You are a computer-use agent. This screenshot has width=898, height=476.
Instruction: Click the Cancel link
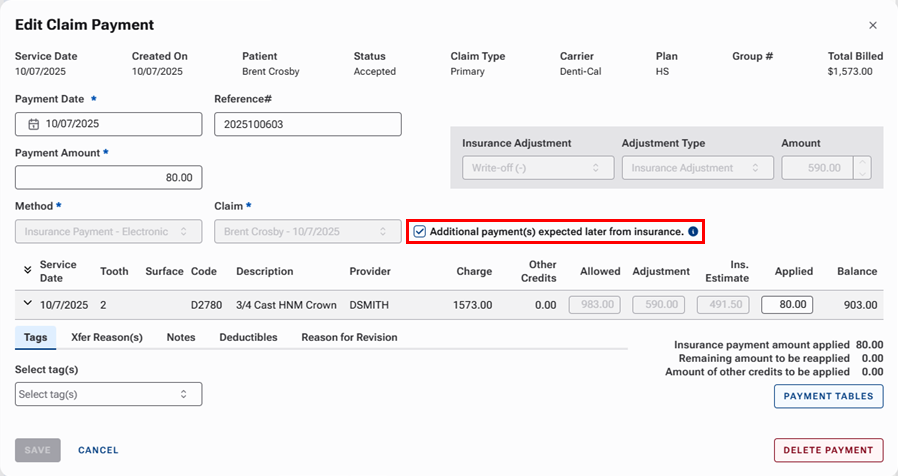[98, 450]
